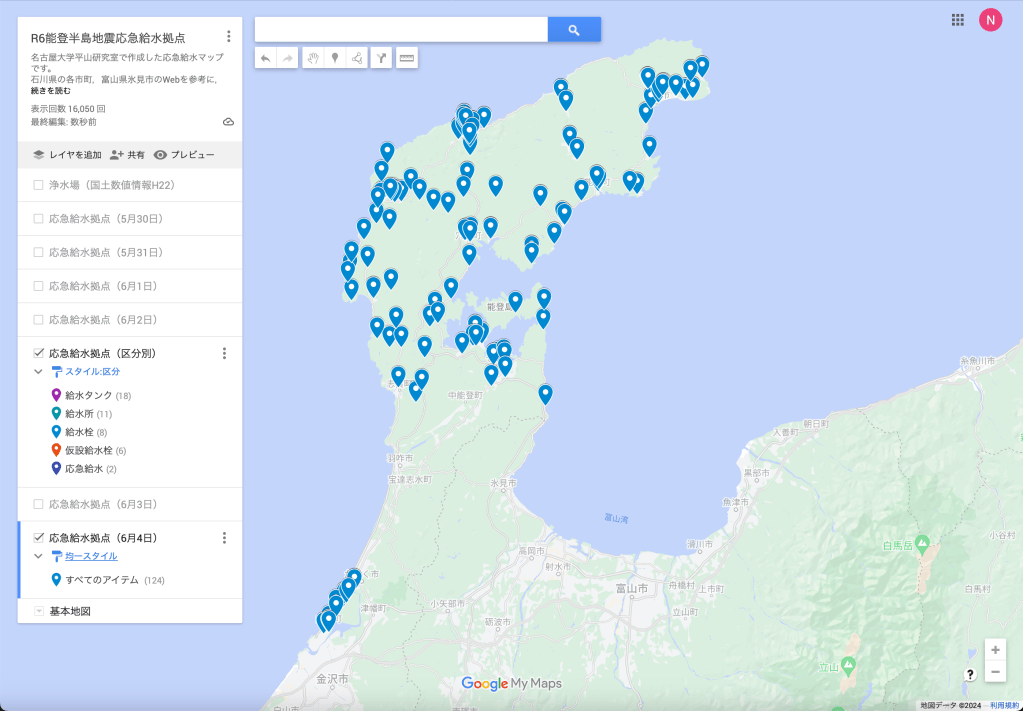The width and height of the screenshot is (1023, 711).
Task: Select the add marker tool
Action: point(335,59)
